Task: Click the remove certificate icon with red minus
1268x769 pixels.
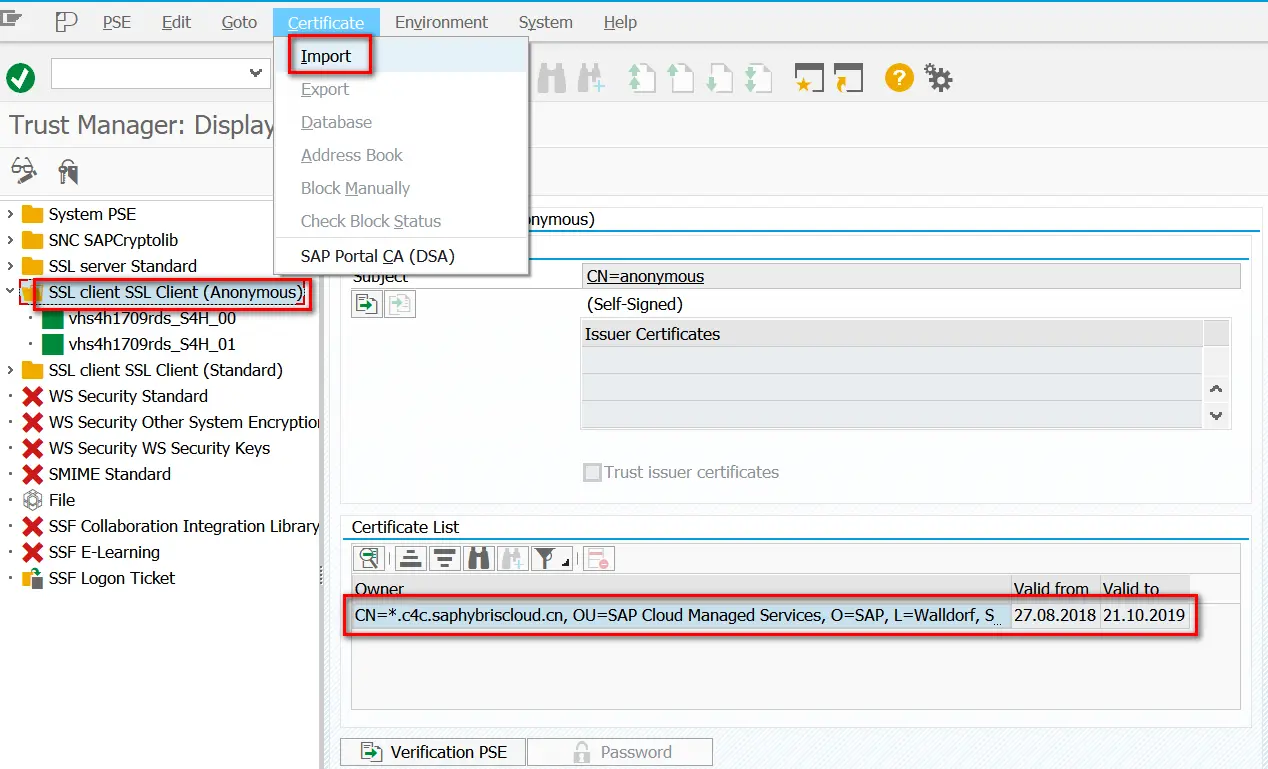Action: (x=599, y=558)
